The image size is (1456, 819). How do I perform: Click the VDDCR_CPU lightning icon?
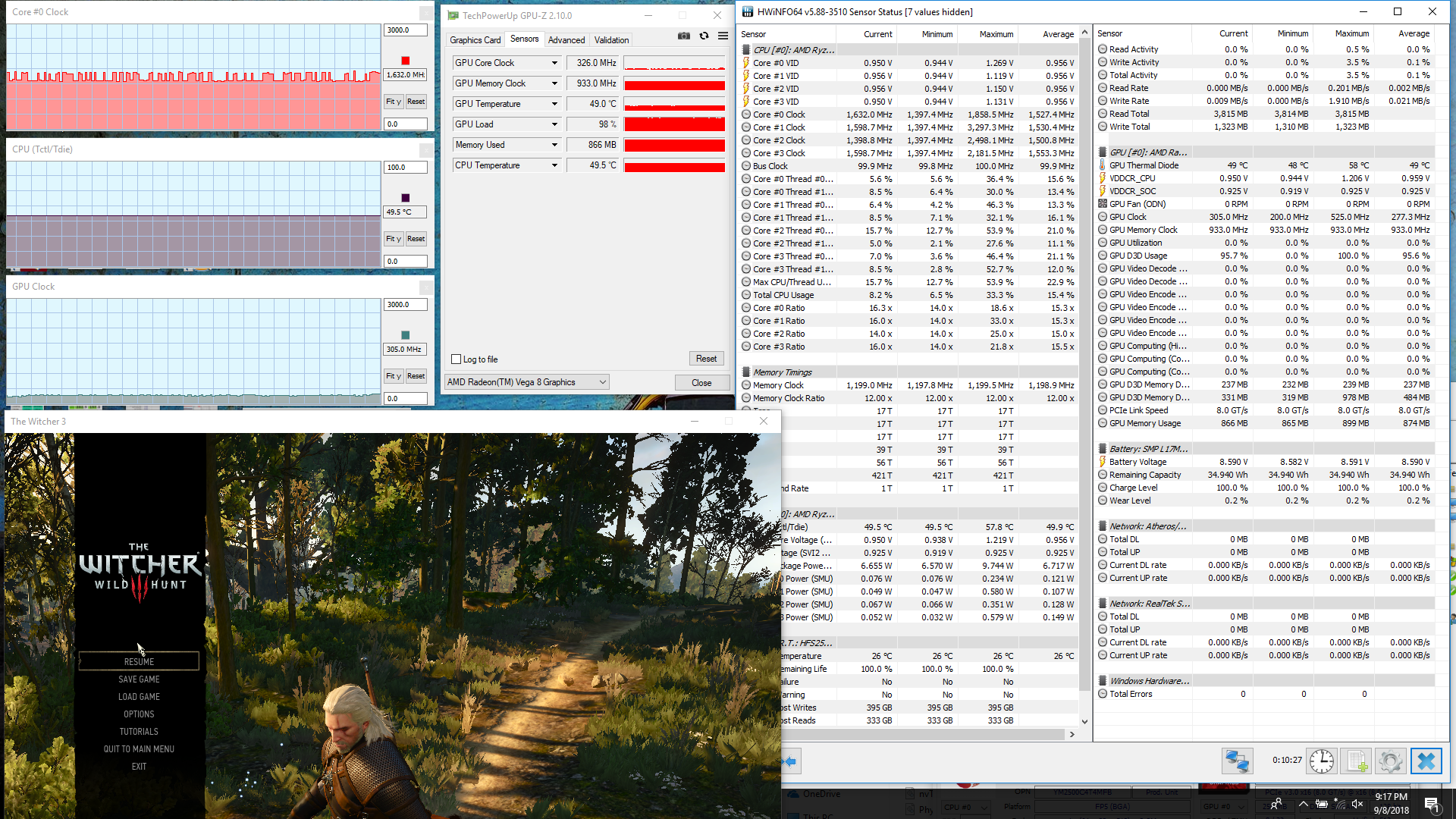1103,178
